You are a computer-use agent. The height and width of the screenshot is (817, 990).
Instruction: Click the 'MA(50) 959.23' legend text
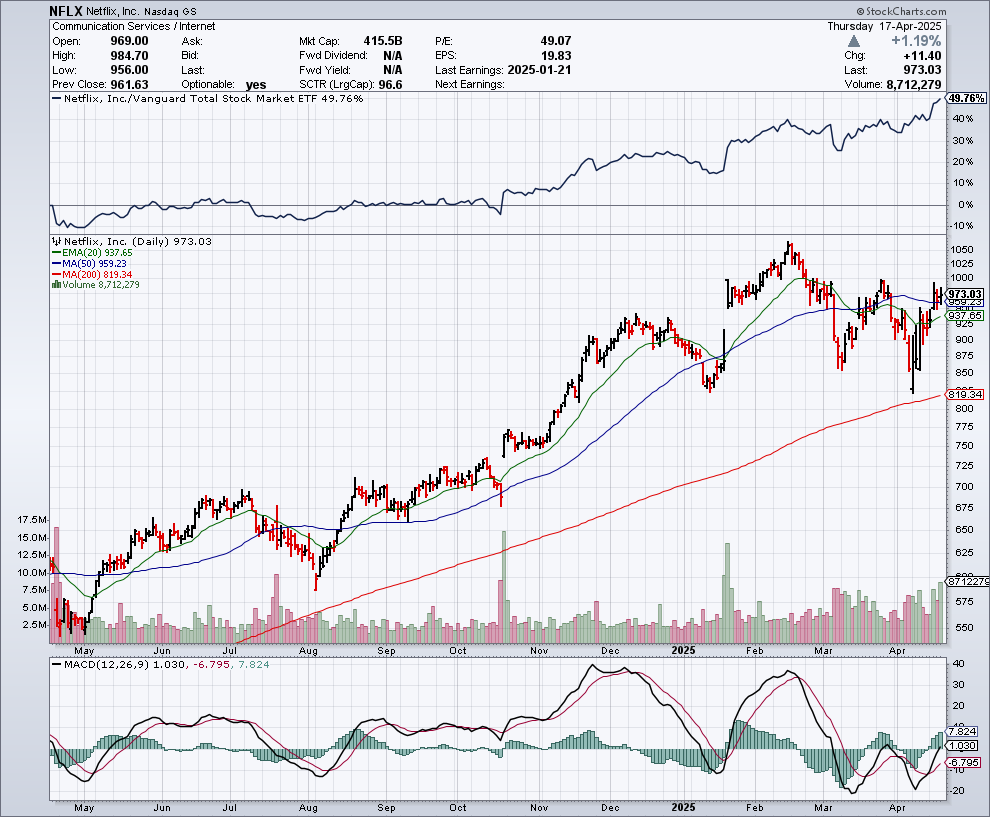[x=94, y=263]
